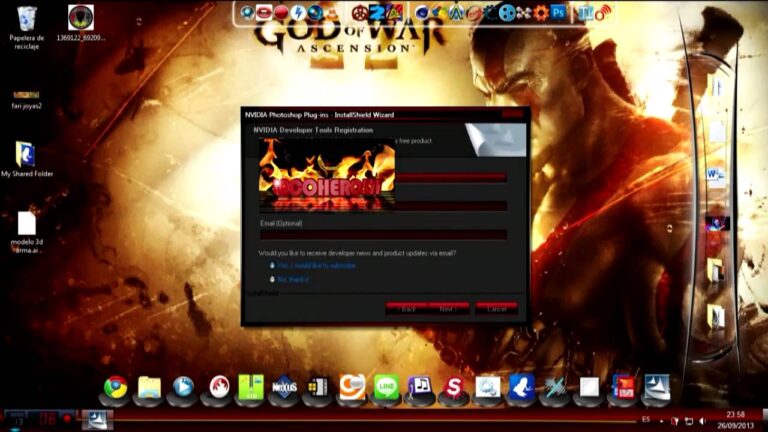Open the LINE messenger icon in the dock

[x=386, y=387]
